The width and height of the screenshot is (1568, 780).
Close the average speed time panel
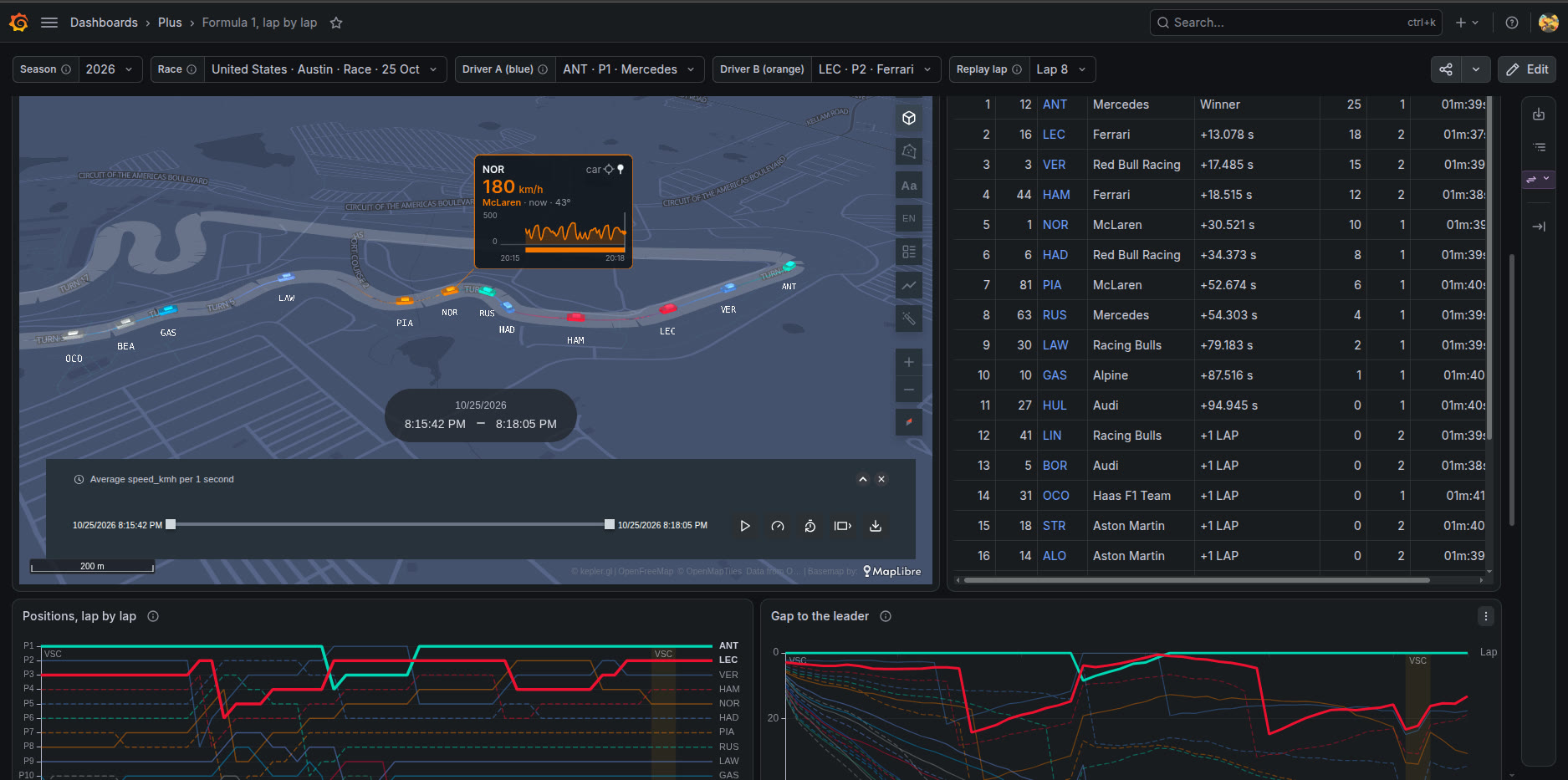pyautogui.click(x=881, y=479)
